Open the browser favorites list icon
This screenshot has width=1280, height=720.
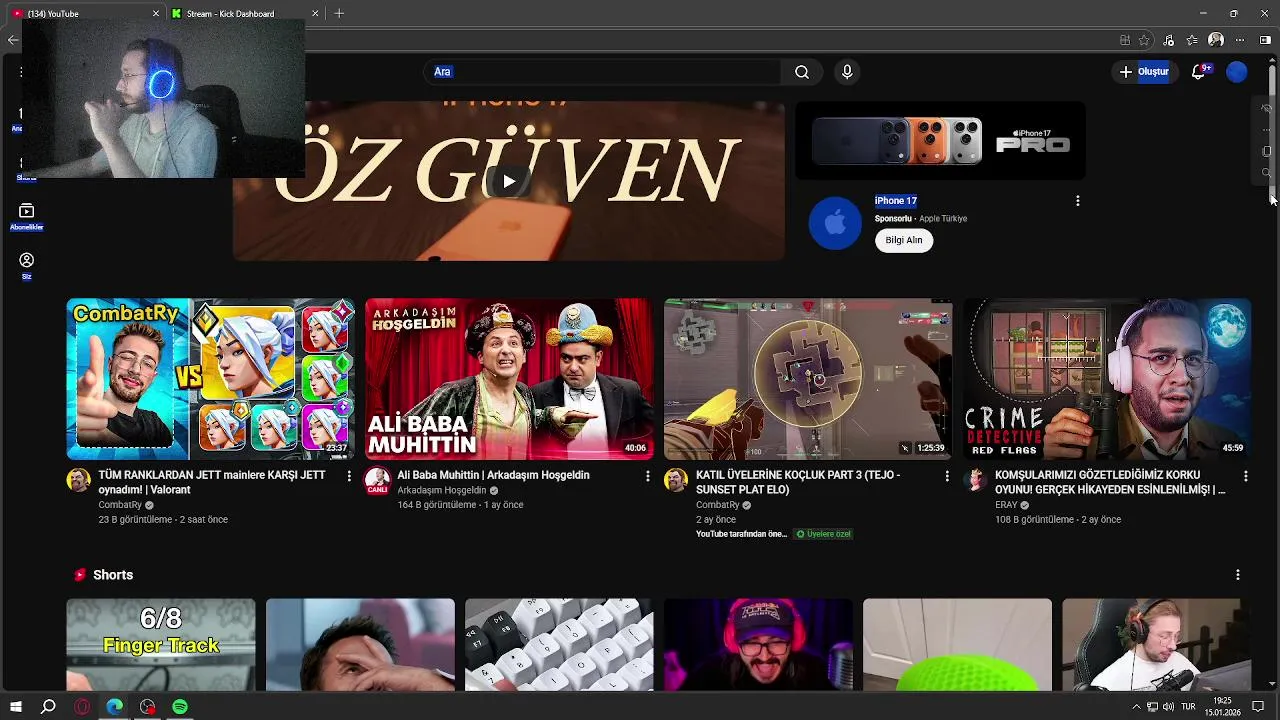1192,40
